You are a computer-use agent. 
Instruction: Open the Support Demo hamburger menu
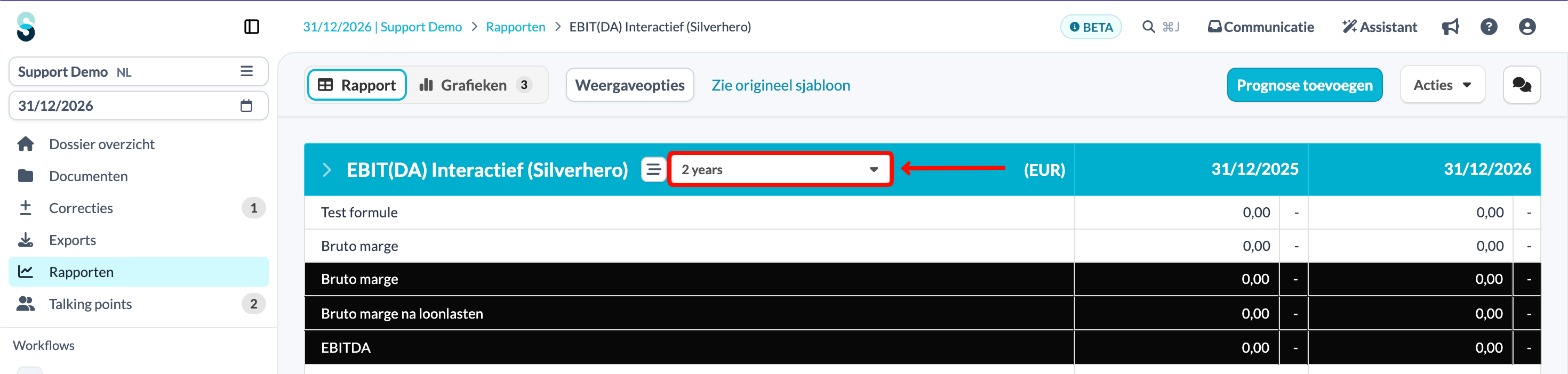246,72
